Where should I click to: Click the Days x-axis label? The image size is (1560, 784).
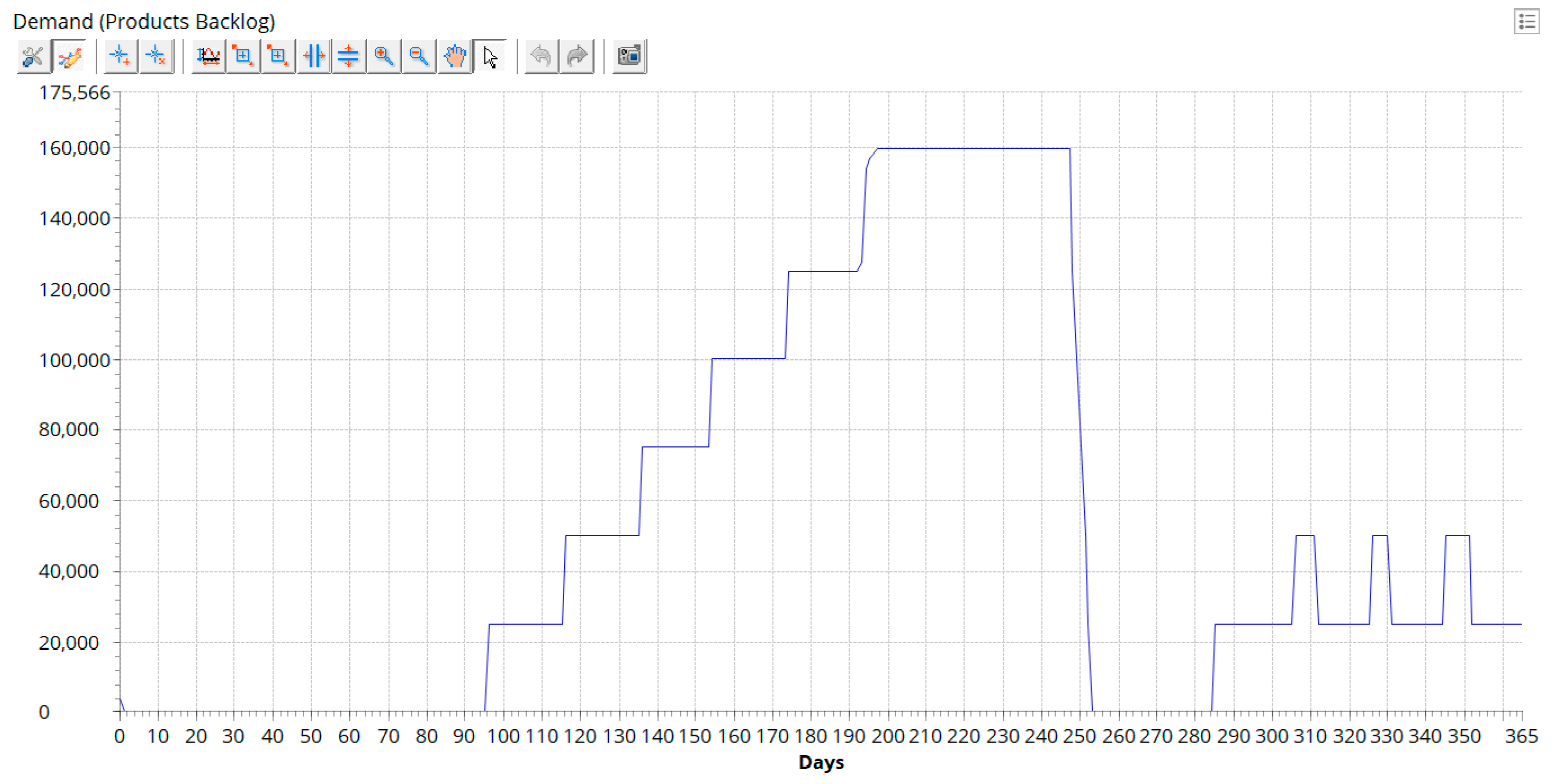click(x=821, y=762)
